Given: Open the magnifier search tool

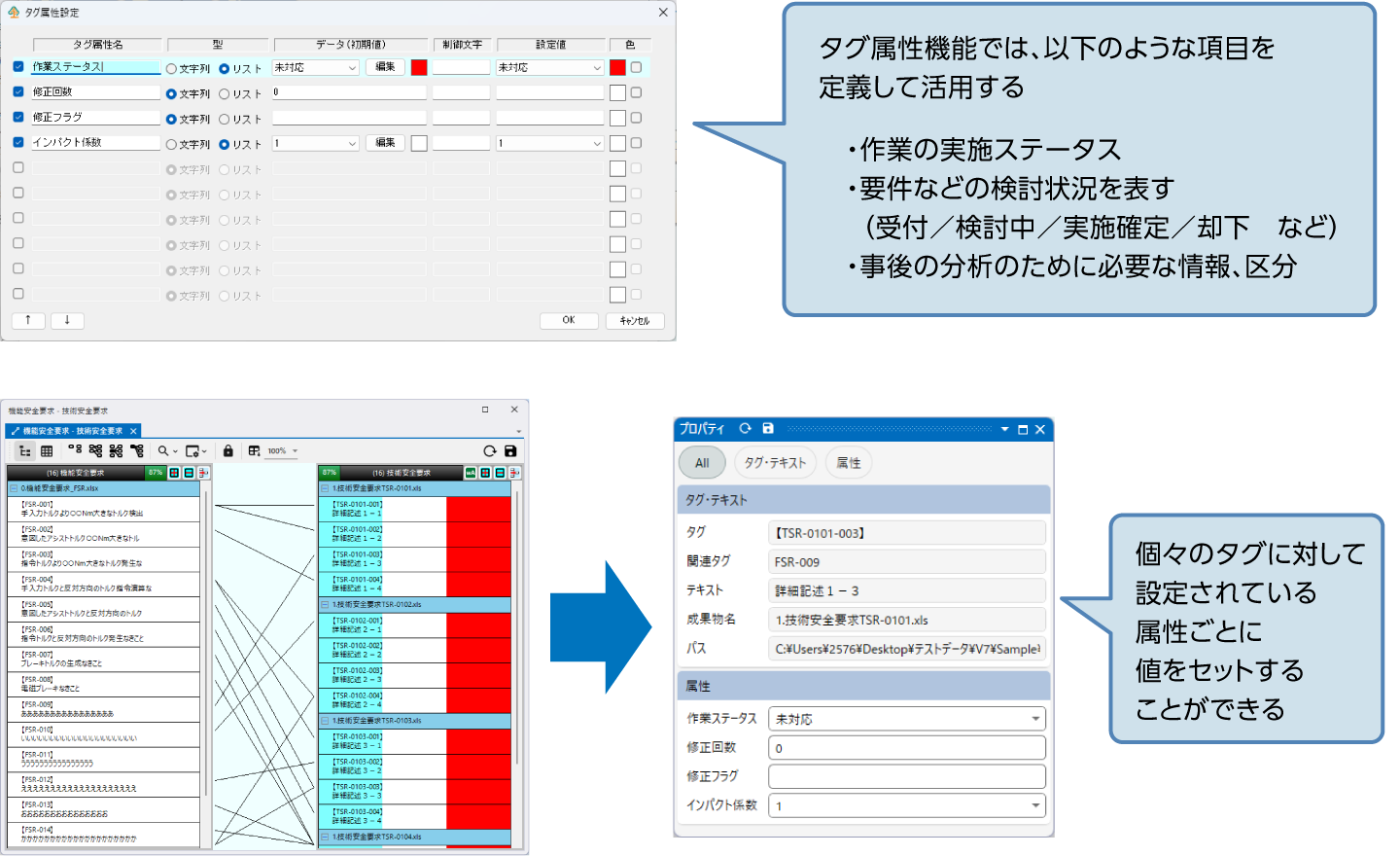Looking at the screenshot, I should (163, 451).
